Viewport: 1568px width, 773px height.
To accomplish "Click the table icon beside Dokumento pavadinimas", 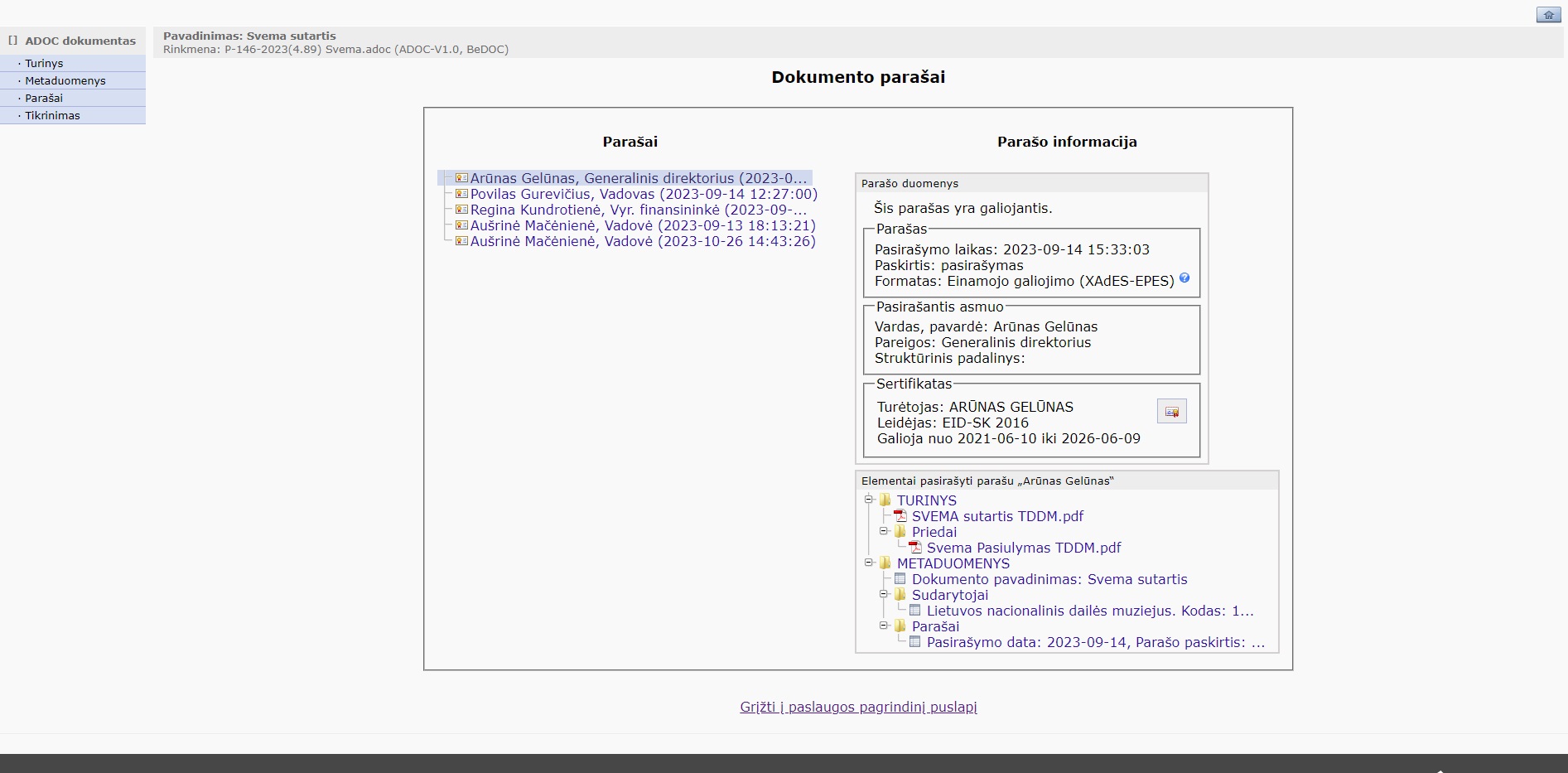I will click(900, 579).
